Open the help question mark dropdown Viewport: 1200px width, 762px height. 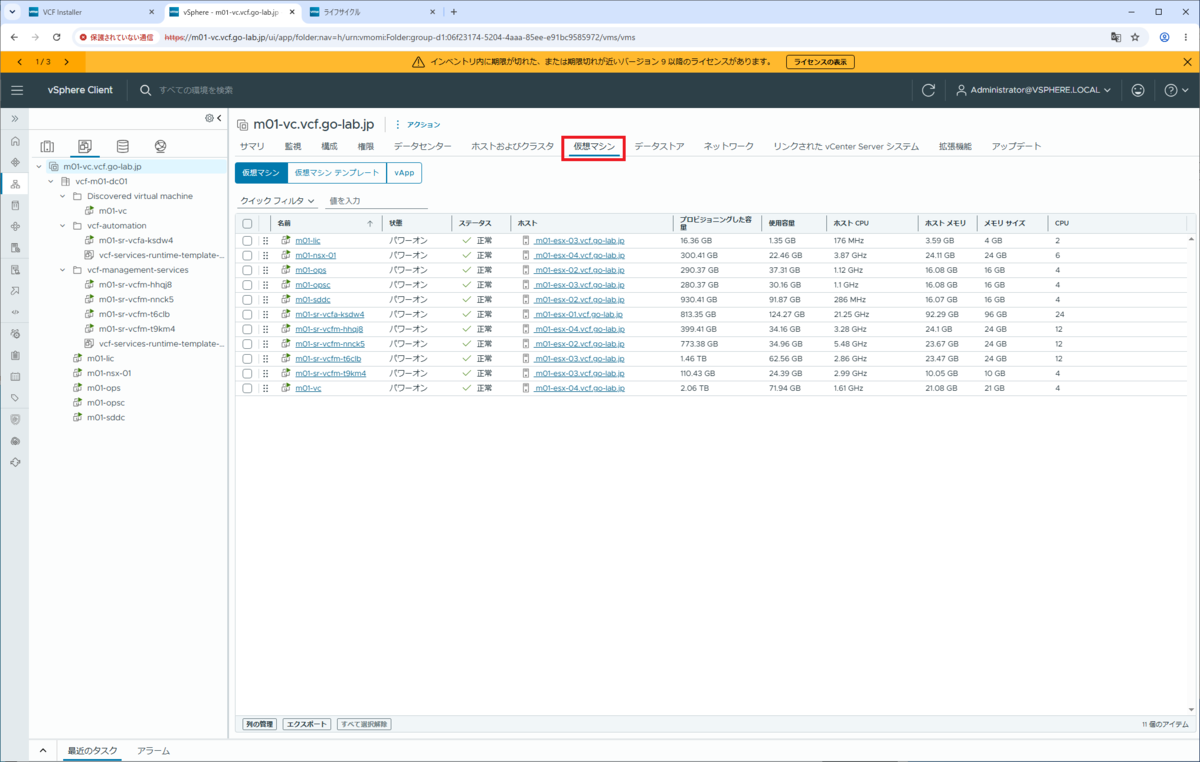[x=1176, y=90]
